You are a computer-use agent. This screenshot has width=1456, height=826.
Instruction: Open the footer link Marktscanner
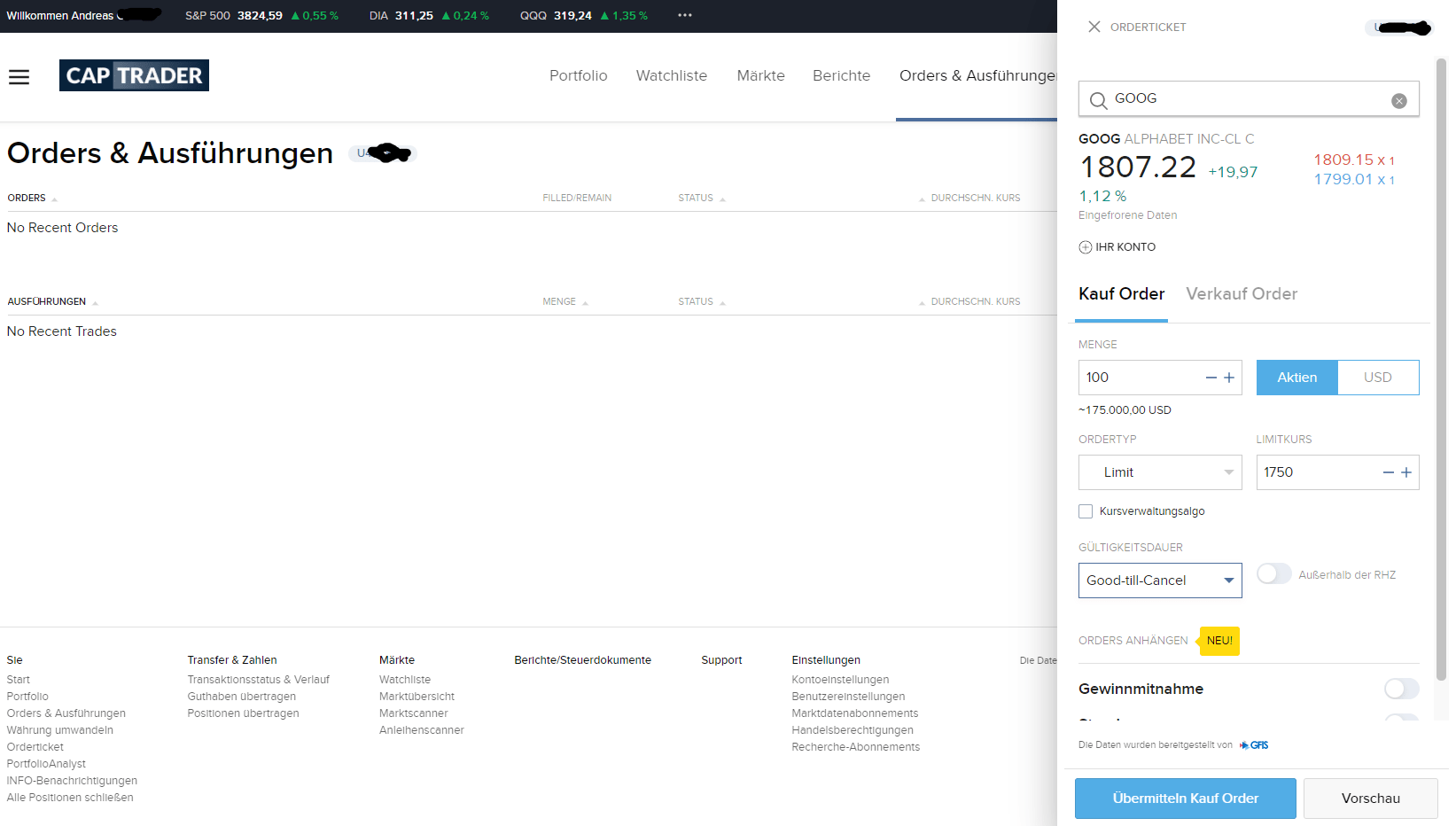[x=414, y=713]
